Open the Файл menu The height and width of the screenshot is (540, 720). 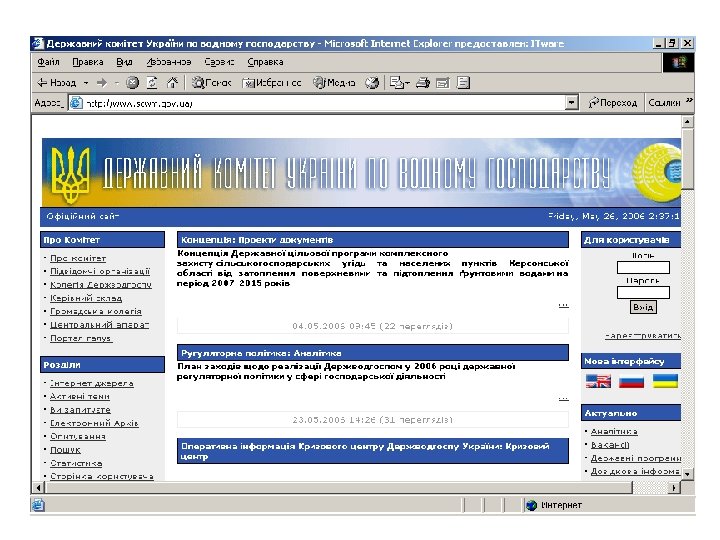pyautogui.click(x=48, y=62)
